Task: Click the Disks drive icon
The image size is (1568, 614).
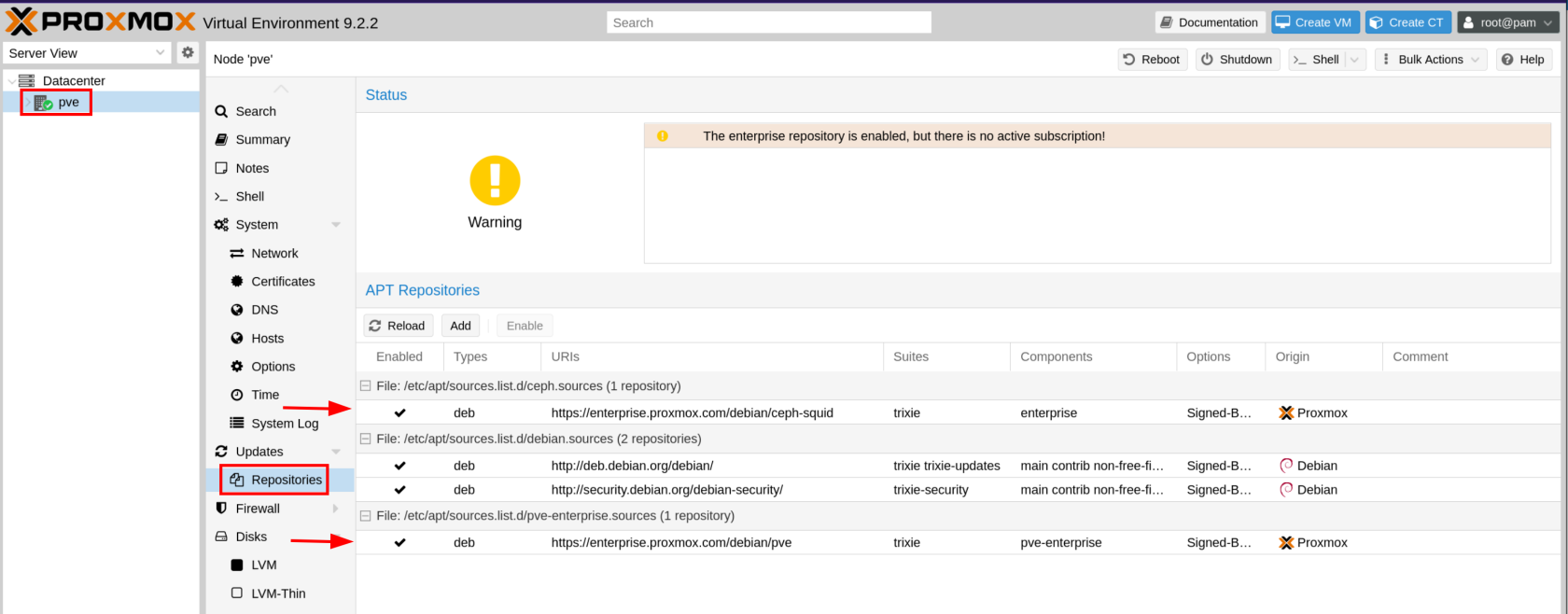Action: coord(221,537)
